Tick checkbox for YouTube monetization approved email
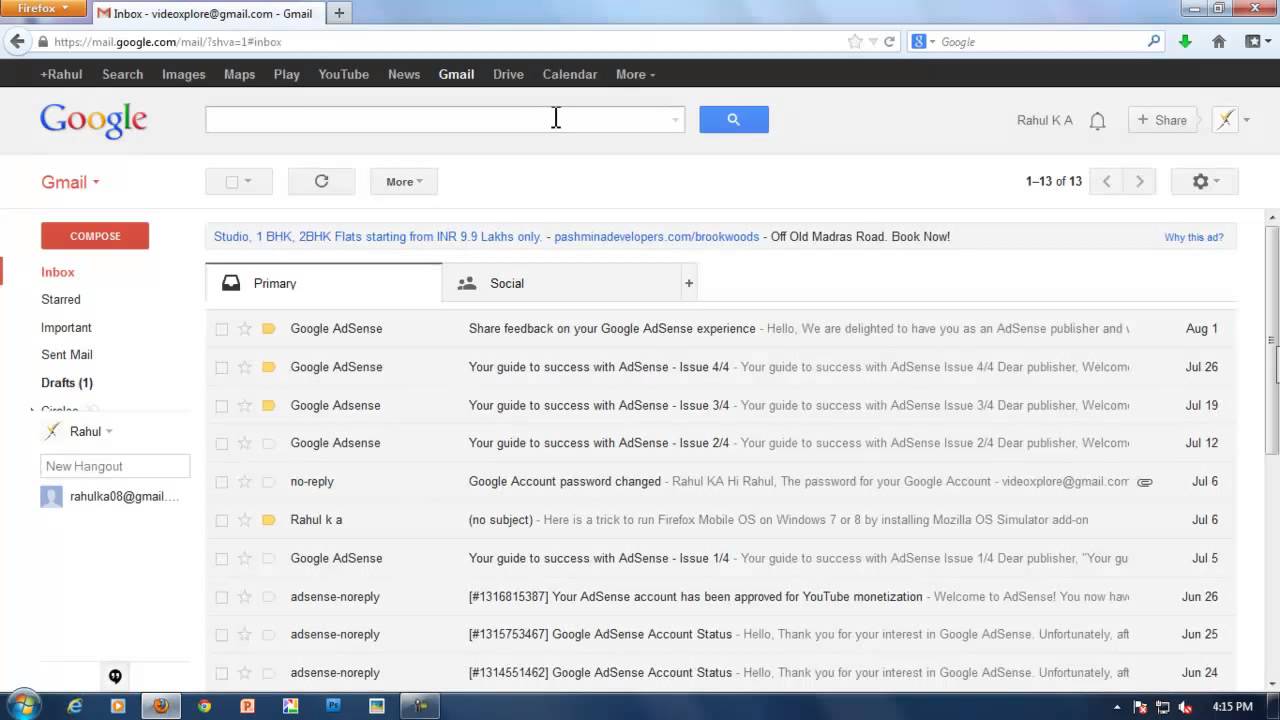 222,597
